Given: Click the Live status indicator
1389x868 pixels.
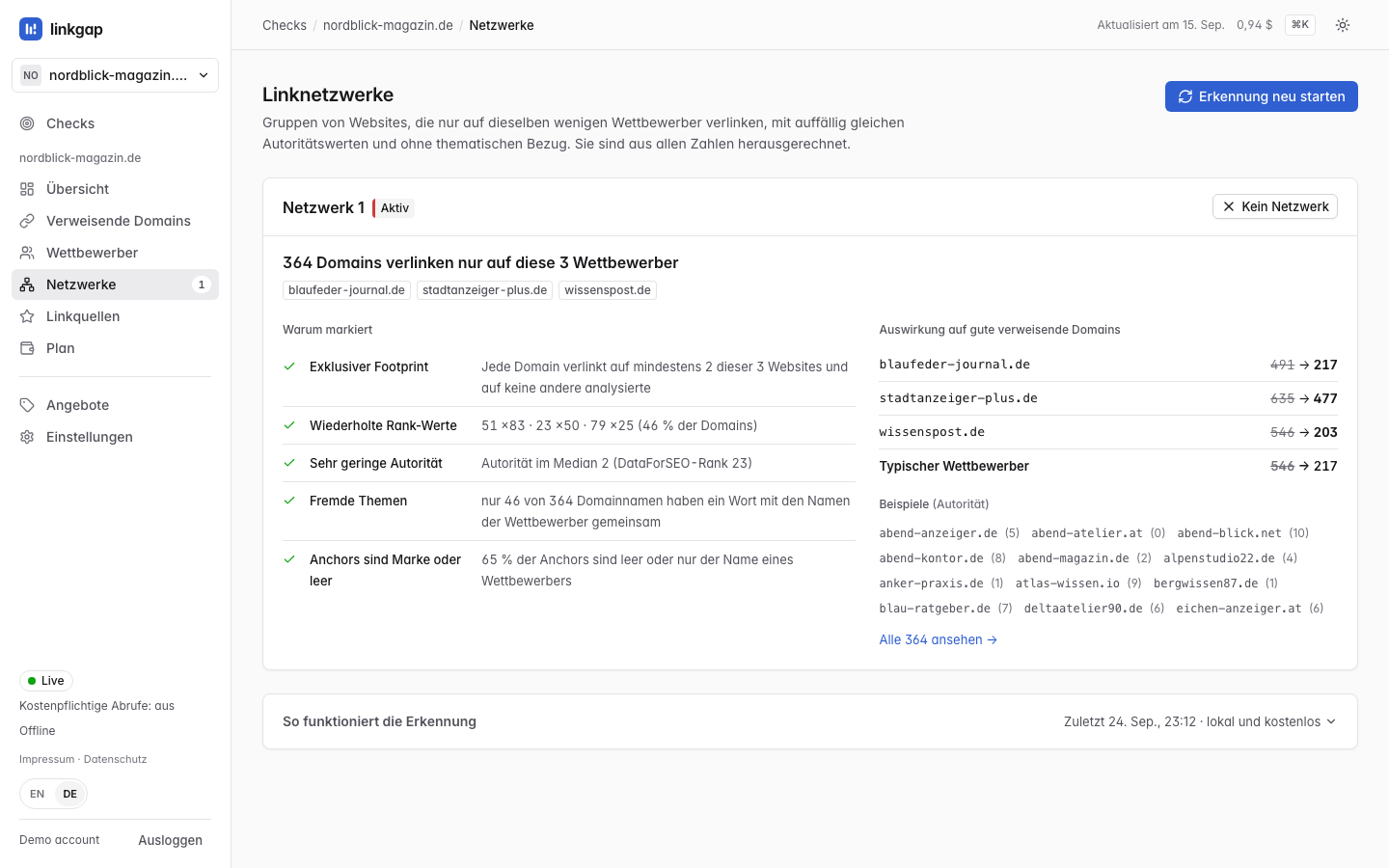Looking at the screenshot, I should coord(46,681).
